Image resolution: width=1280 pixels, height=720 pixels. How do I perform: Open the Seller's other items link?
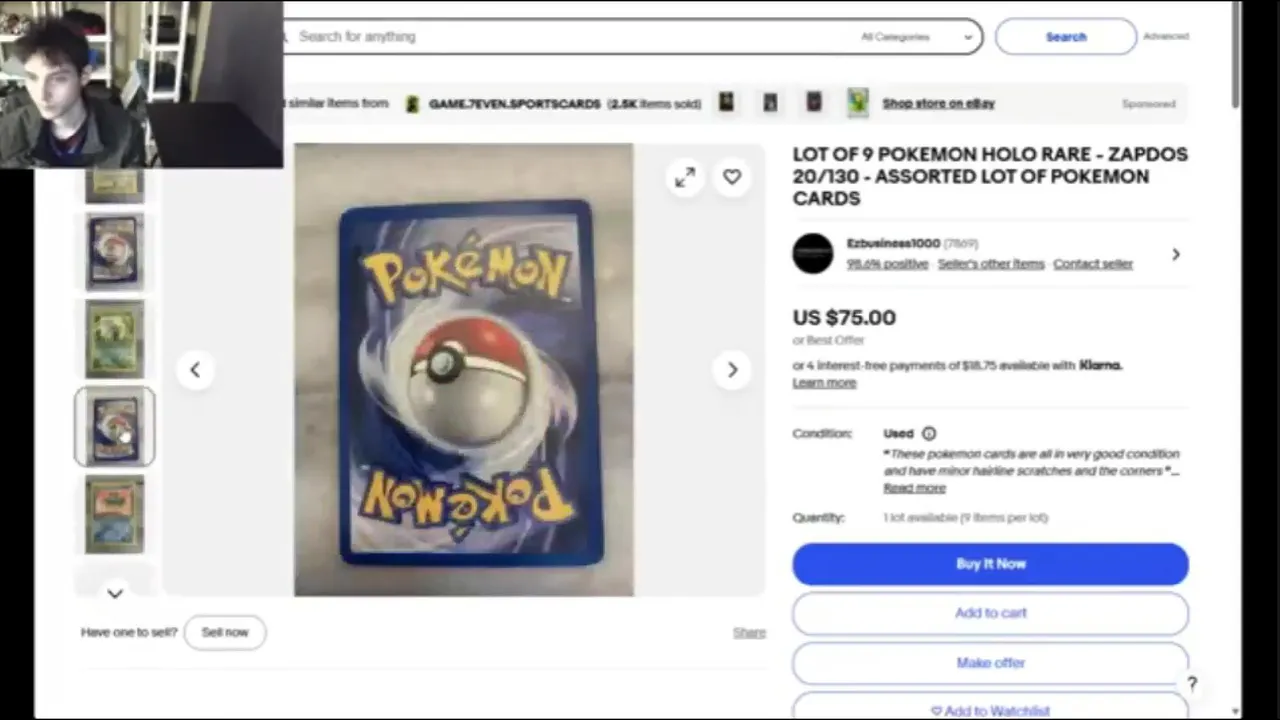[x=991, y=264]
